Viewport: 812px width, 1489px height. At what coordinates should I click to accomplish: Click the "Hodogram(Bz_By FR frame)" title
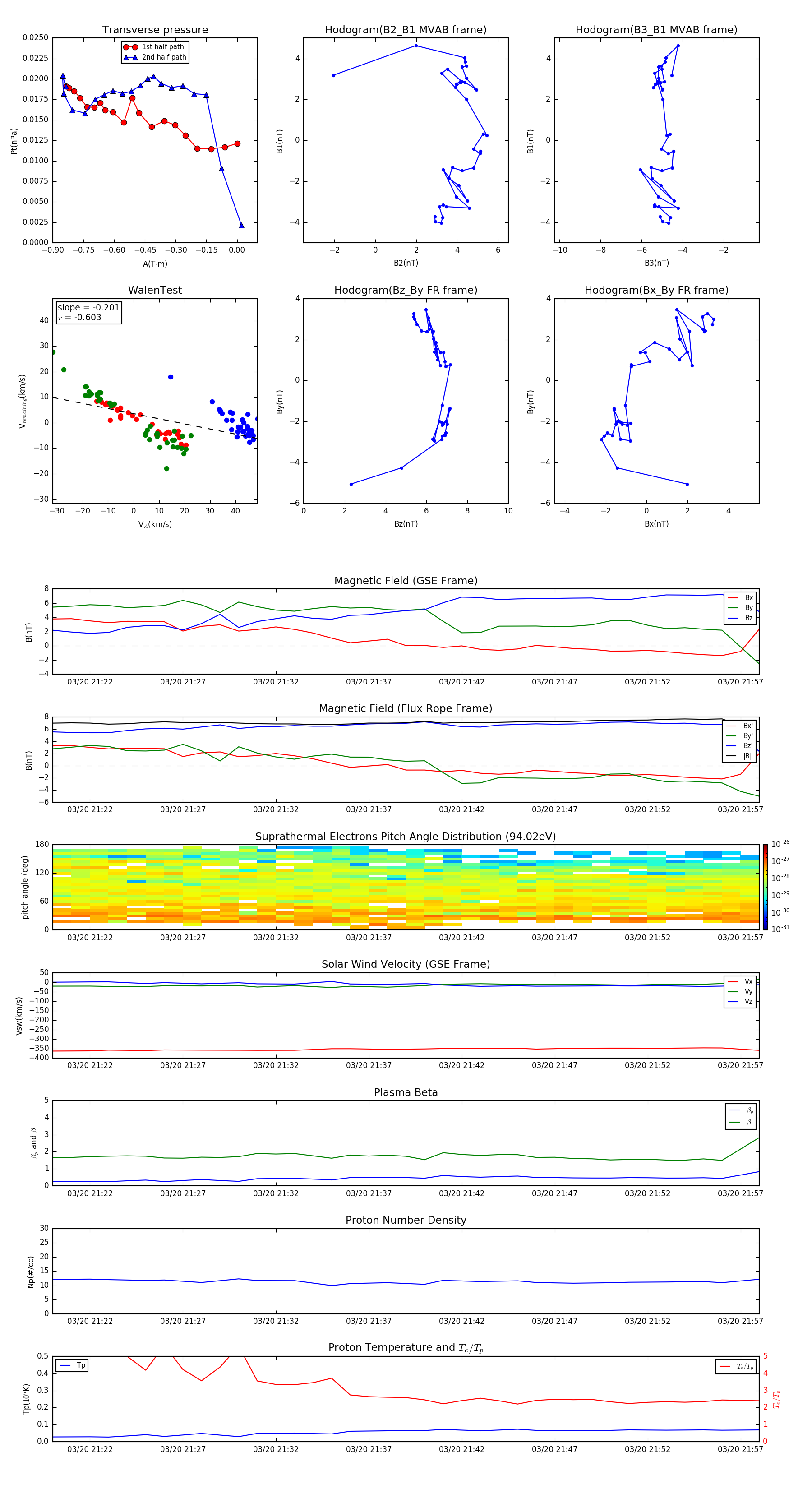coord(406,290)
